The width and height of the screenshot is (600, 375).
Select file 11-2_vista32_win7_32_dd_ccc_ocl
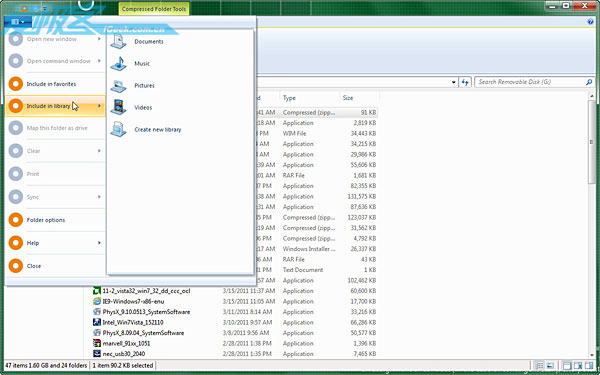(x=147, y=291)
